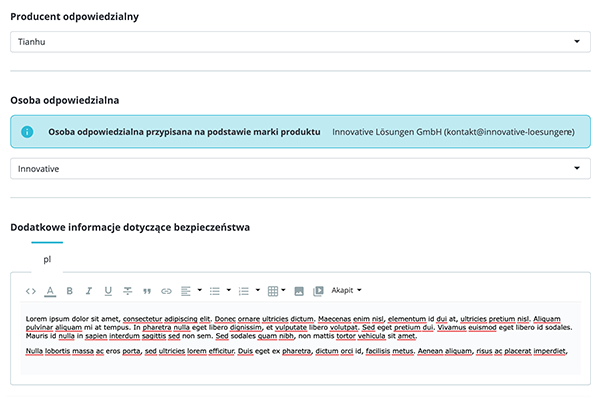
Task: Expand numbered list style options
Action: click(258, 290)
